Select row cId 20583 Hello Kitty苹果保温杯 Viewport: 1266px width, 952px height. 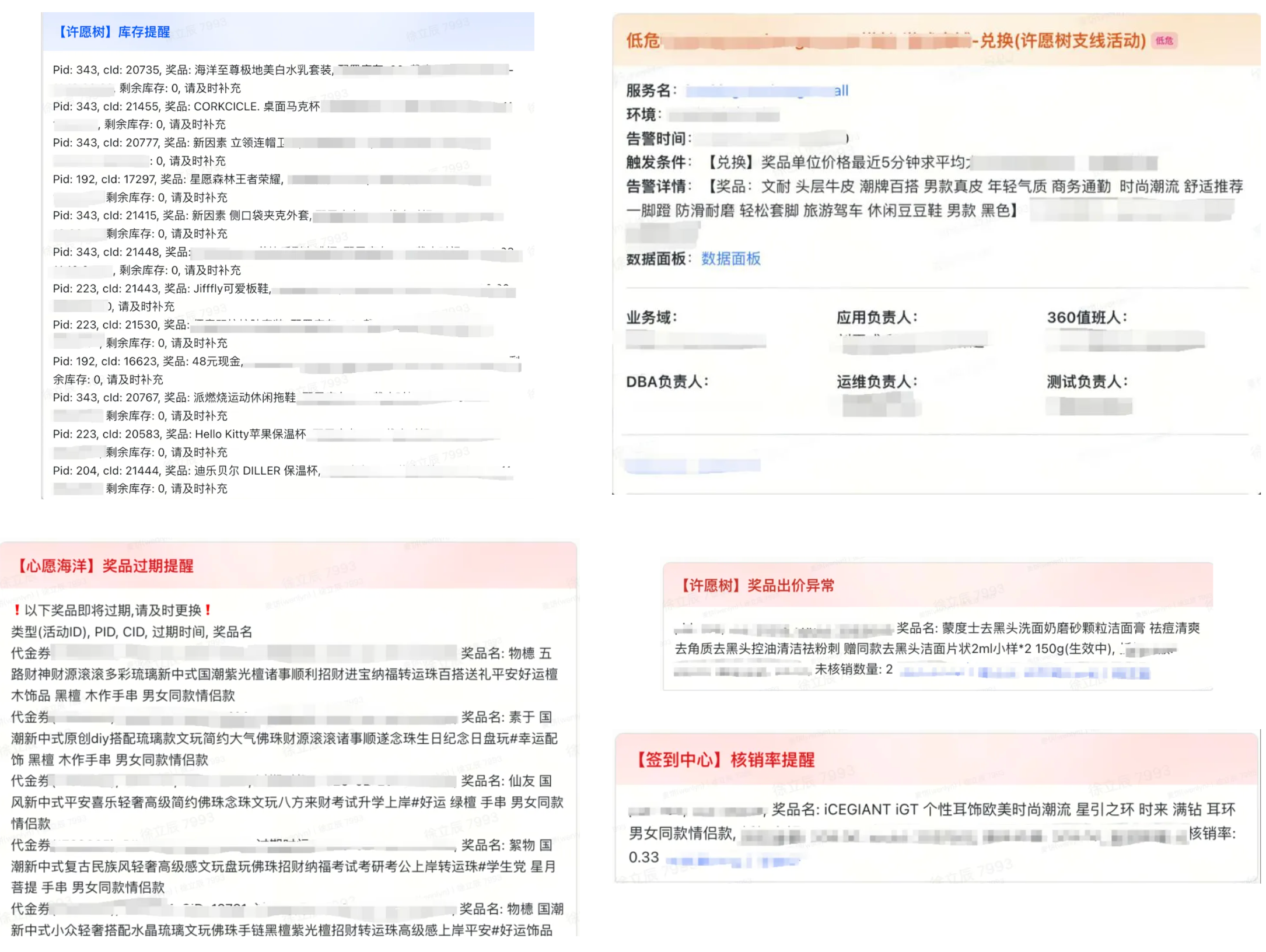(x=276, y=443)
